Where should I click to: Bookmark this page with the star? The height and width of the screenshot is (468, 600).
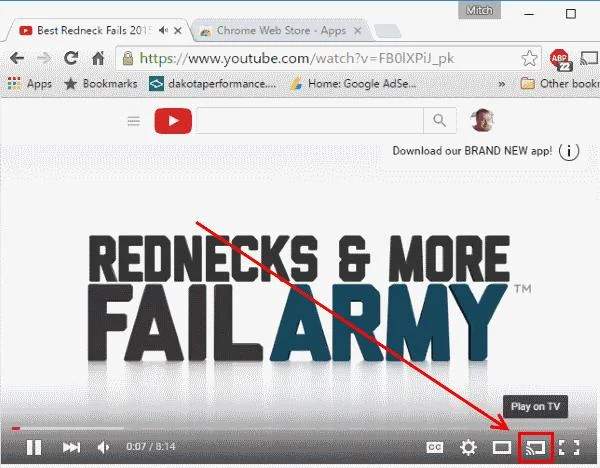pos(529,58)
